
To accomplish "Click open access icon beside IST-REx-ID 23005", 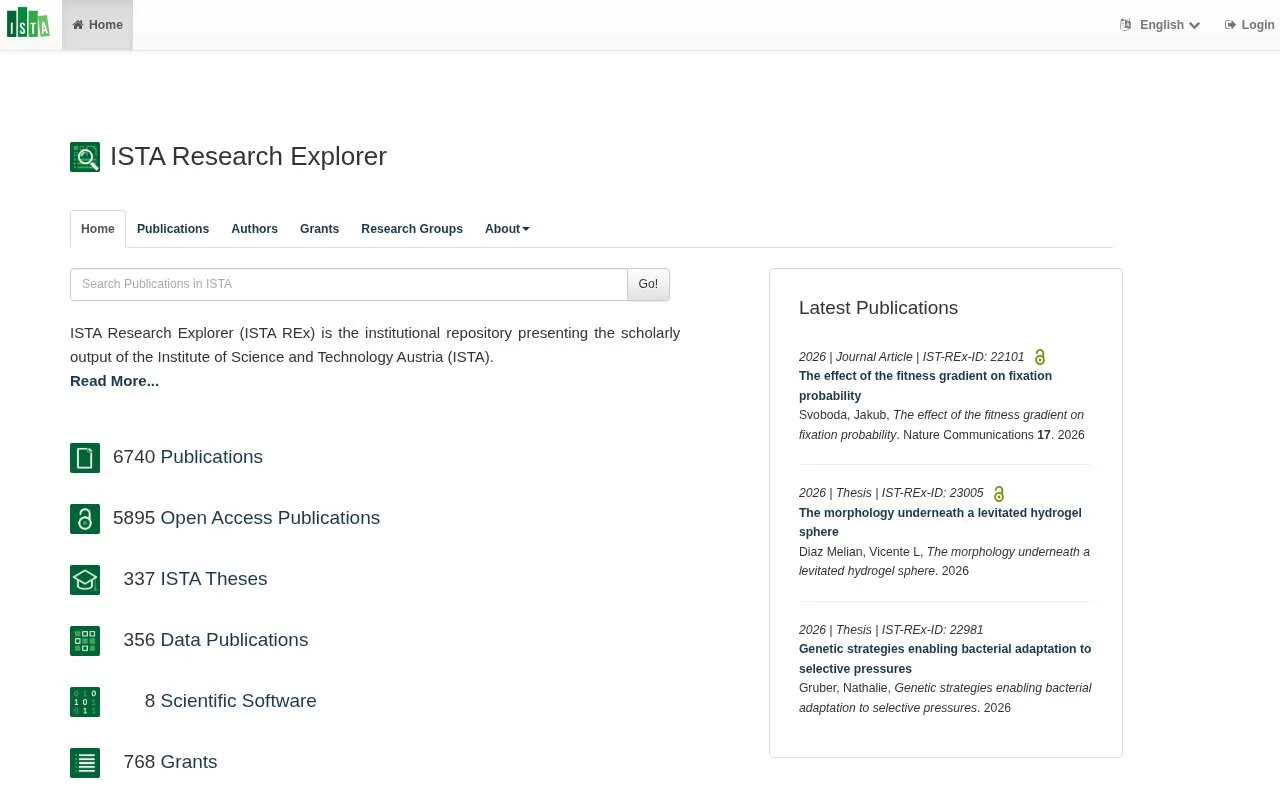I will 999,494.
